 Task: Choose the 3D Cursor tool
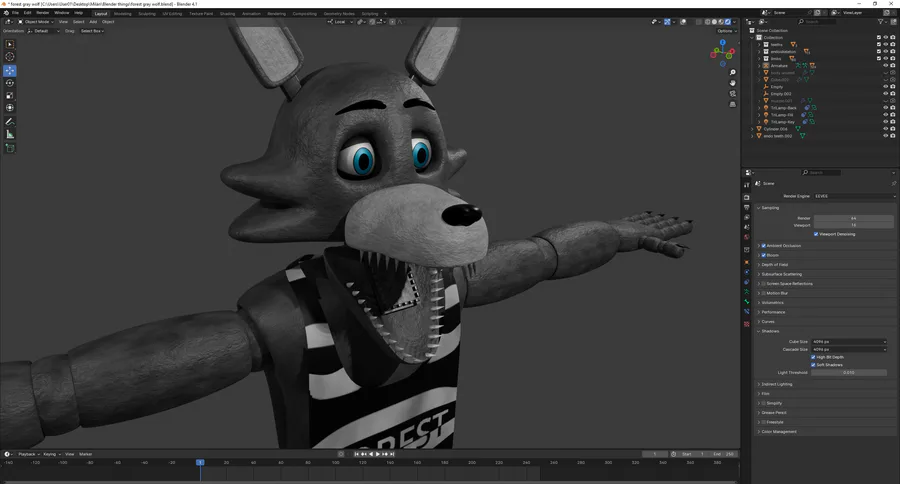pyautogui.click(x=10, y=56)
